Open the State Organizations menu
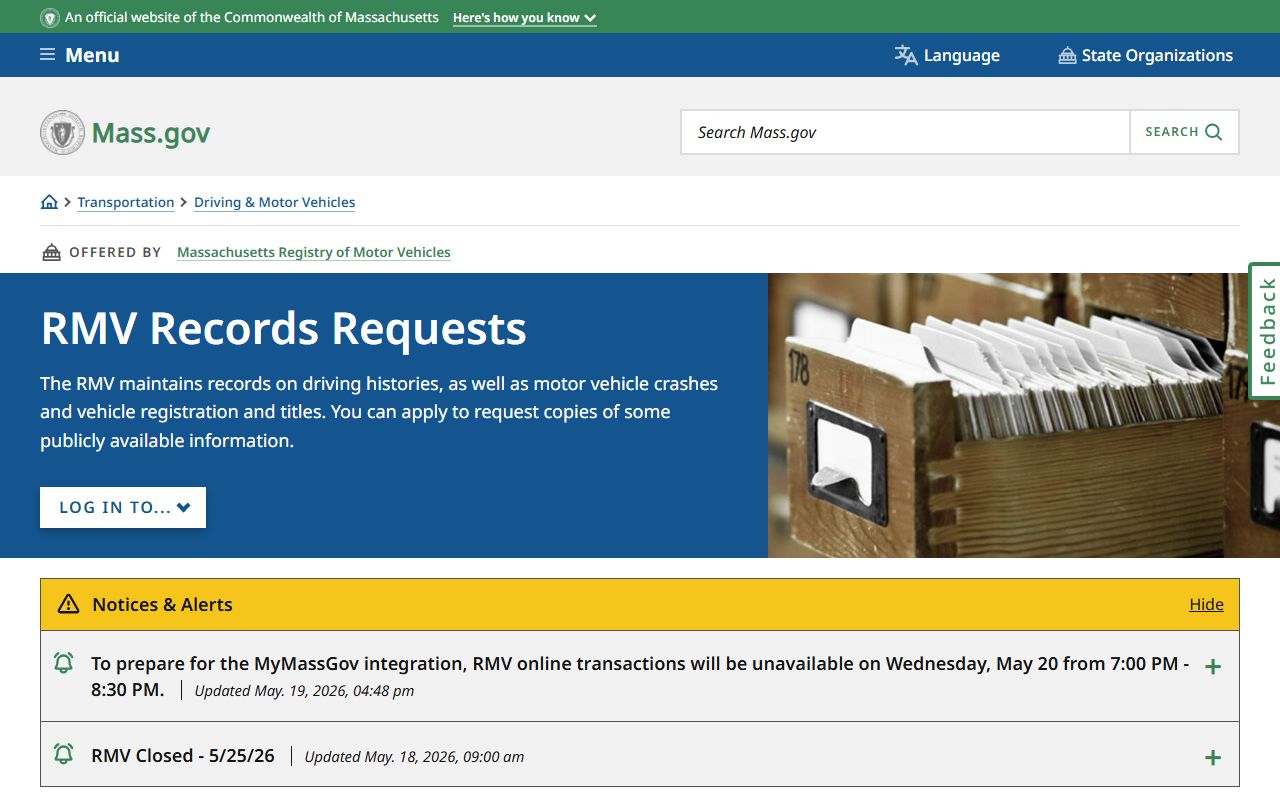Image resolution: width=1280 pixels, height=800 pixels. click(x=1146, y=55)
